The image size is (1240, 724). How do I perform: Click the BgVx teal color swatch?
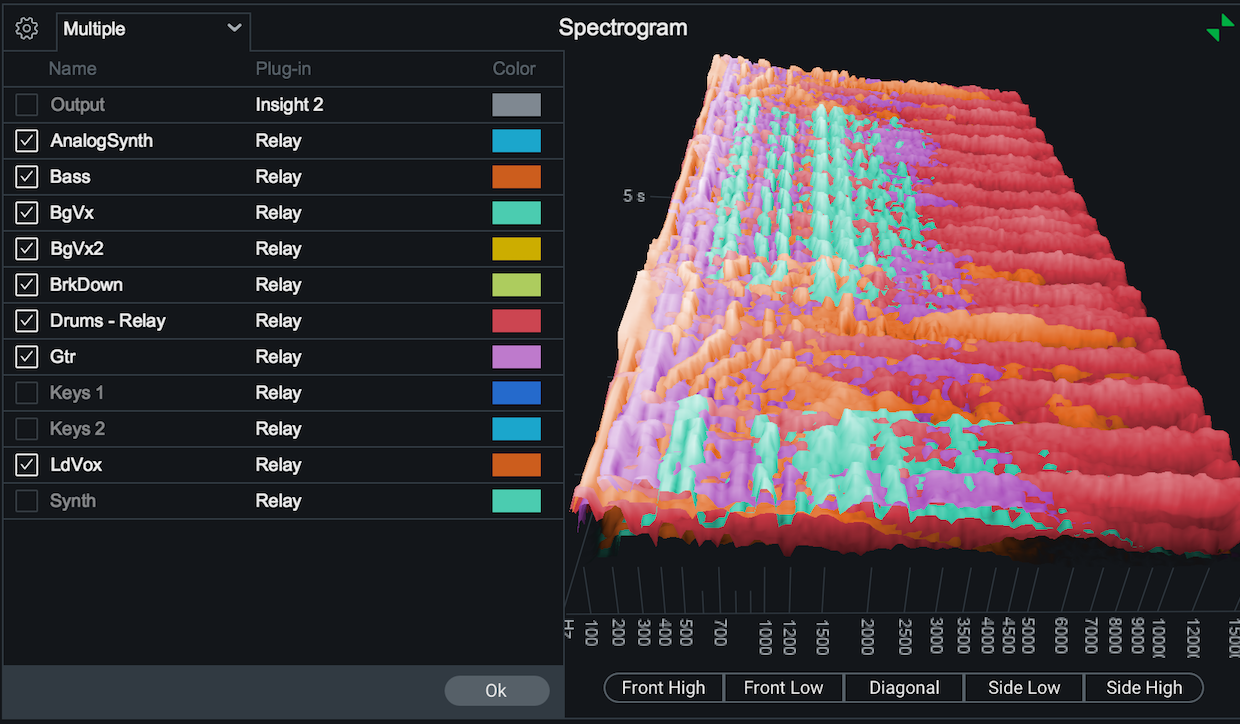click(x=516, y=213)
